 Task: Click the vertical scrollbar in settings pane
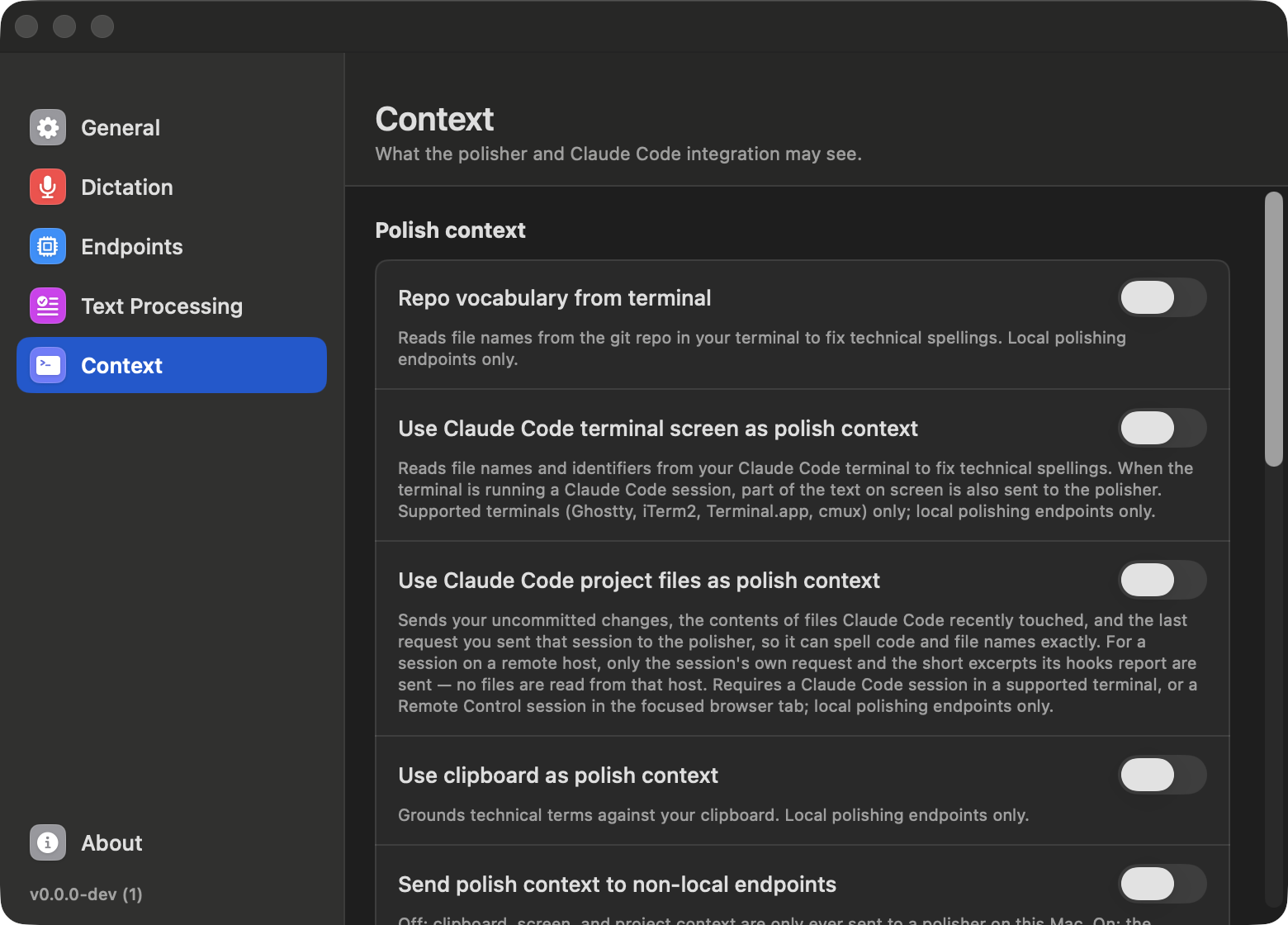click(x=1274, y=329)
